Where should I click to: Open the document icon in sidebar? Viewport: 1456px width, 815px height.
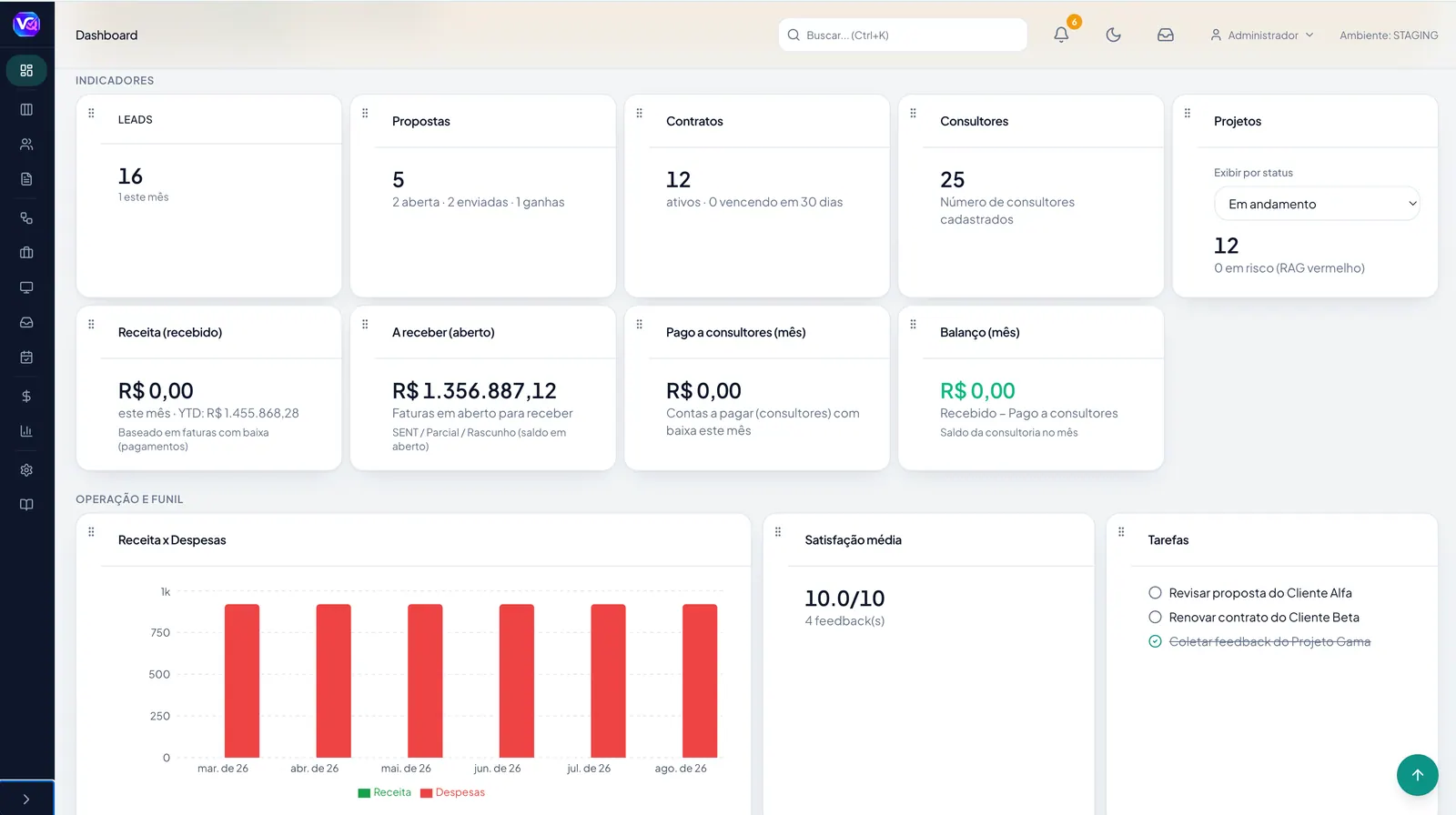(26, 179)
